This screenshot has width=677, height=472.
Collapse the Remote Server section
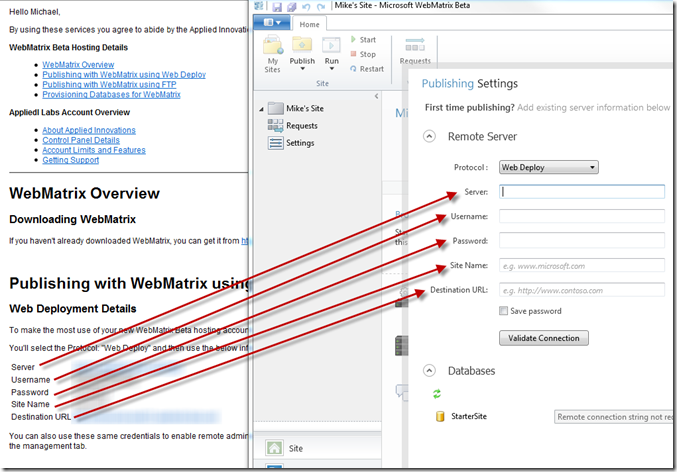[x=429, y=136]
